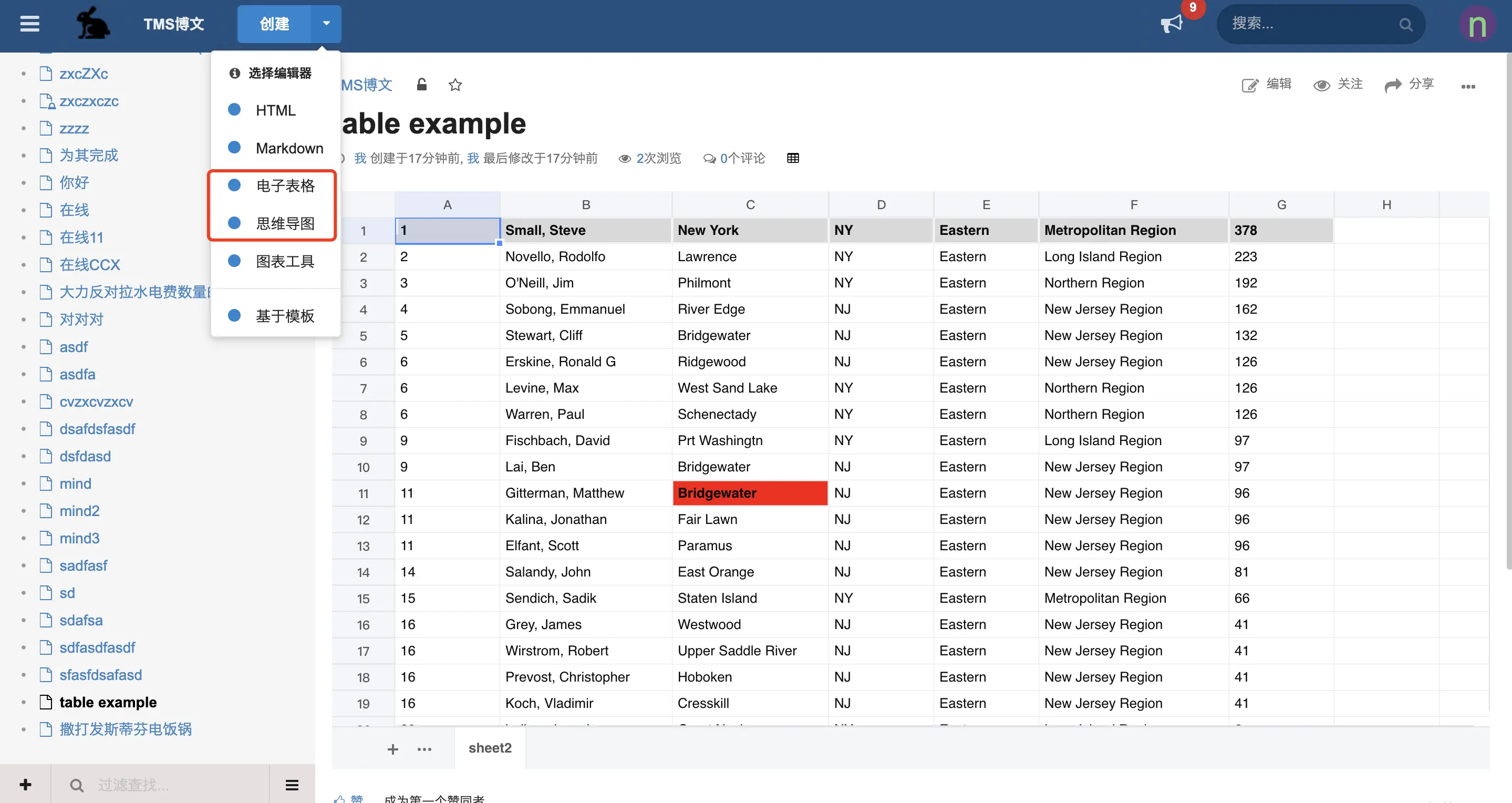This screenshot has height=803, width=1512.
Task: Click the 分享 button
Action: [1409, 85]
